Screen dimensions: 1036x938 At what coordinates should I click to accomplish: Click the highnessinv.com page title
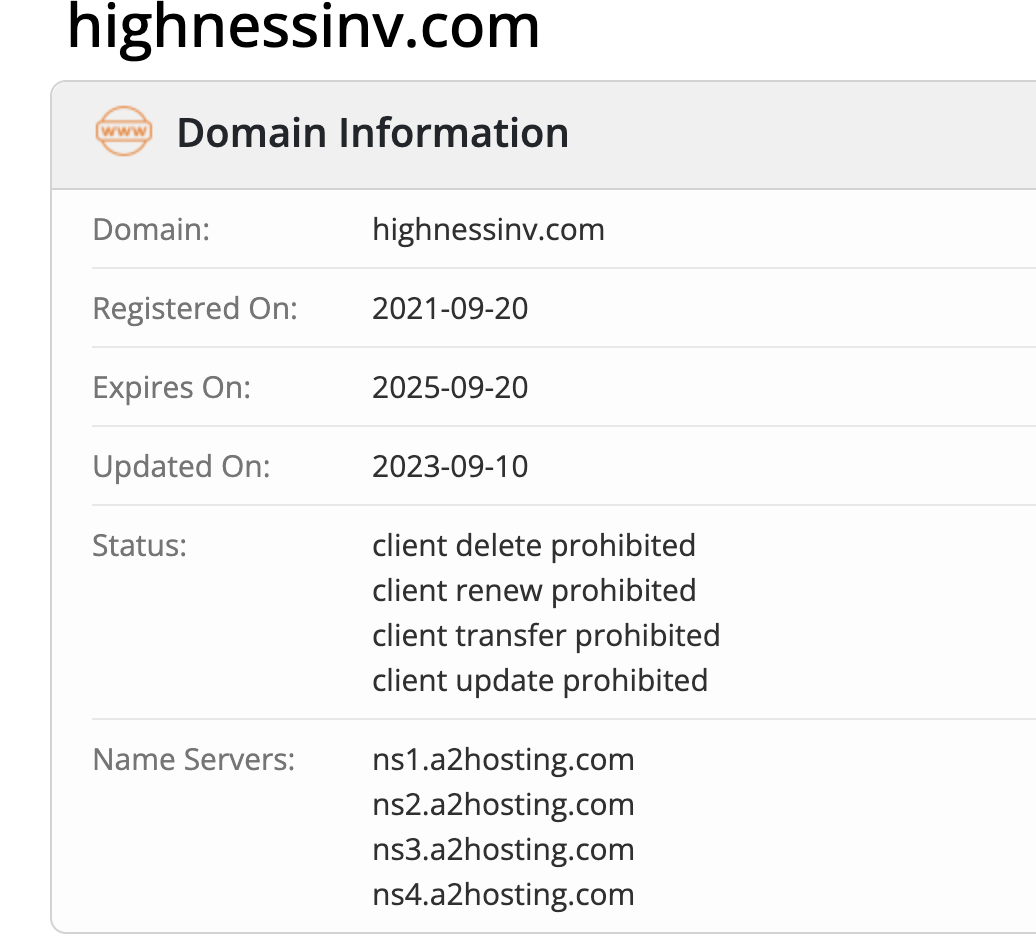point(304,28)
